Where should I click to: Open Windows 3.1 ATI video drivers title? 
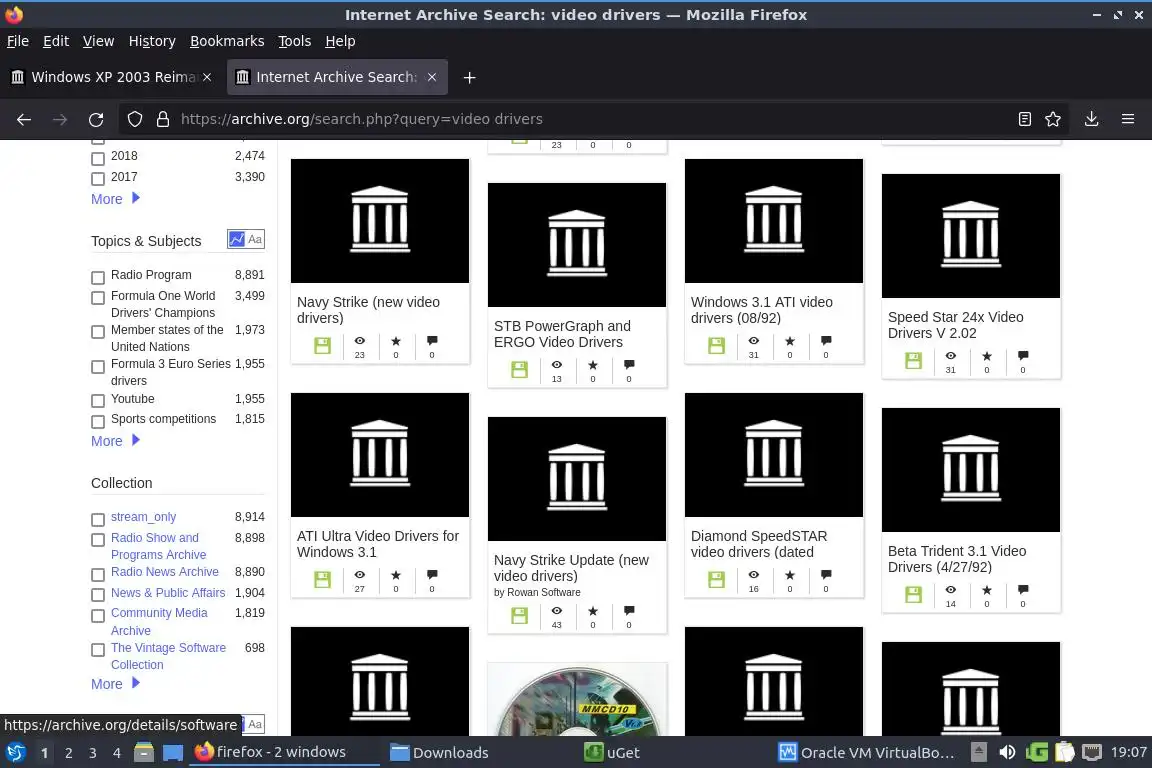pos(761,309)
